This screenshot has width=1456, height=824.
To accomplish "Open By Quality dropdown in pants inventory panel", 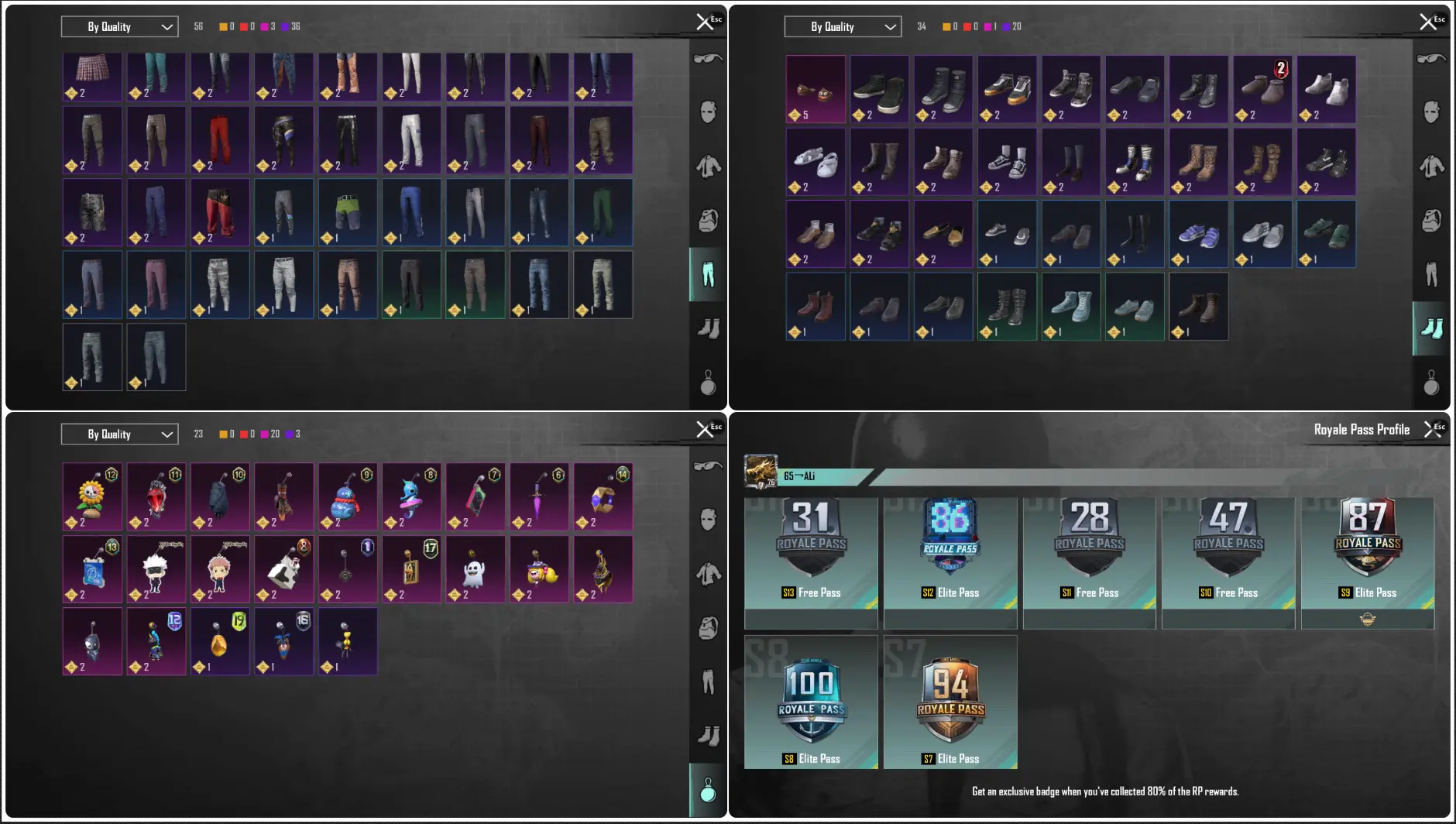I will coord(119,26).
